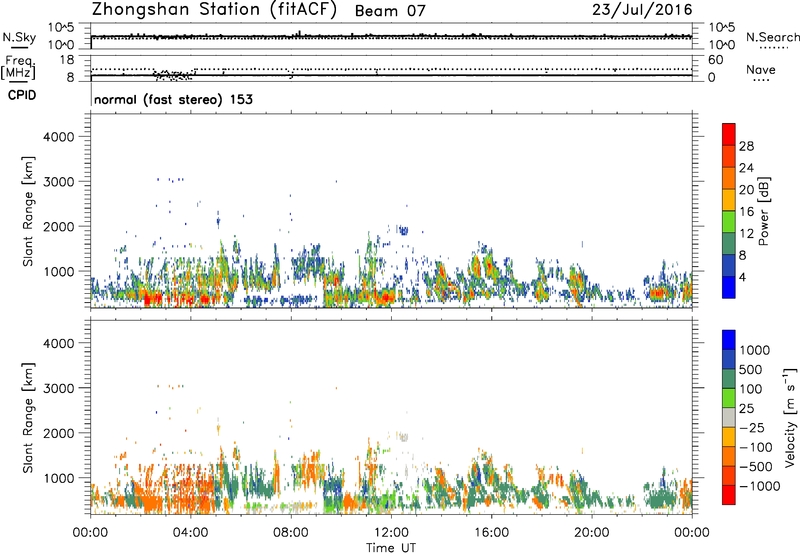
Task: Click the Slant Range axis title of velocity panel
Action: 28,418
